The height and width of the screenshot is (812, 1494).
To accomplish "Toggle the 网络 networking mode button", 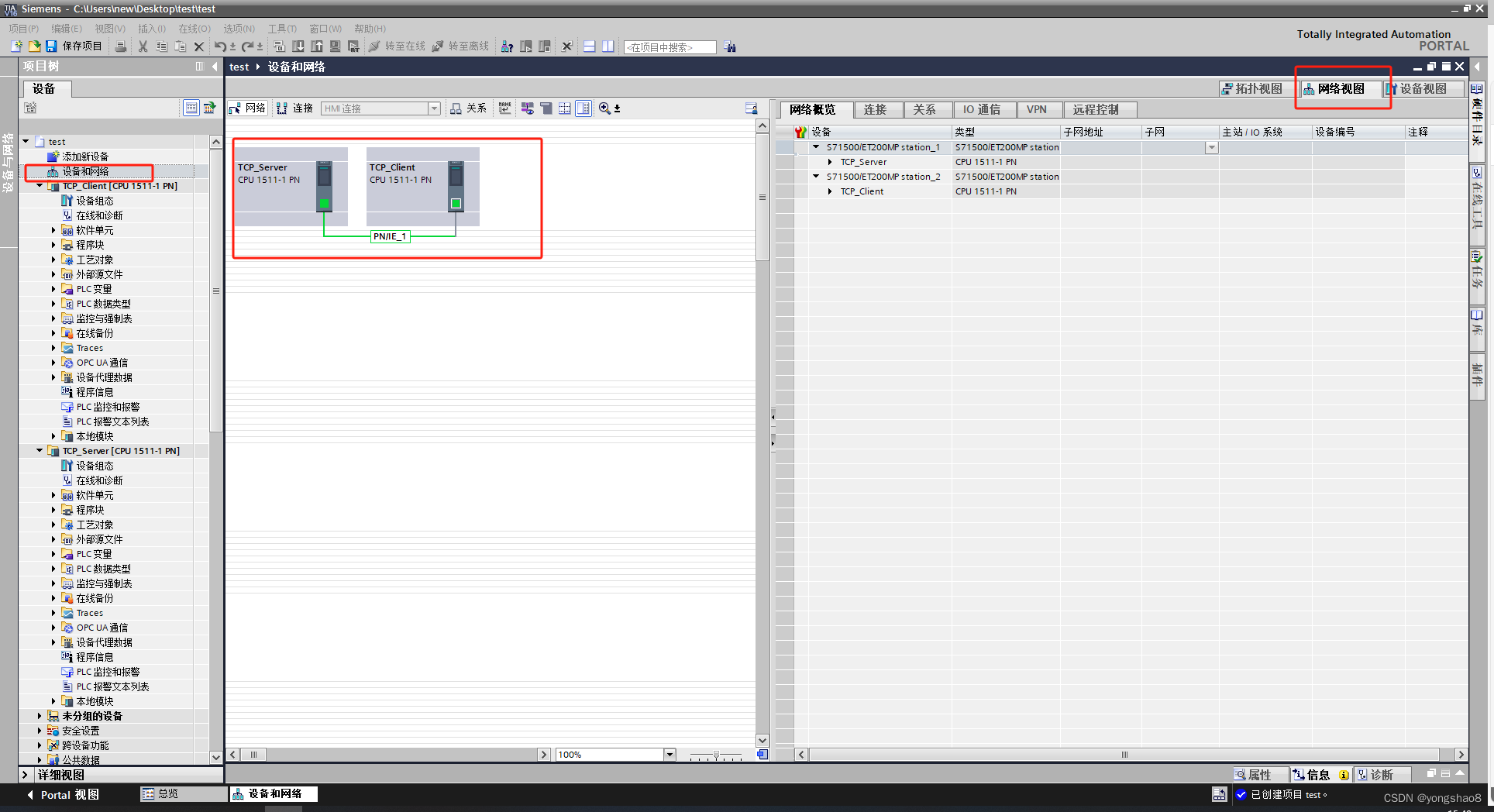I will [x=247, y=108].
